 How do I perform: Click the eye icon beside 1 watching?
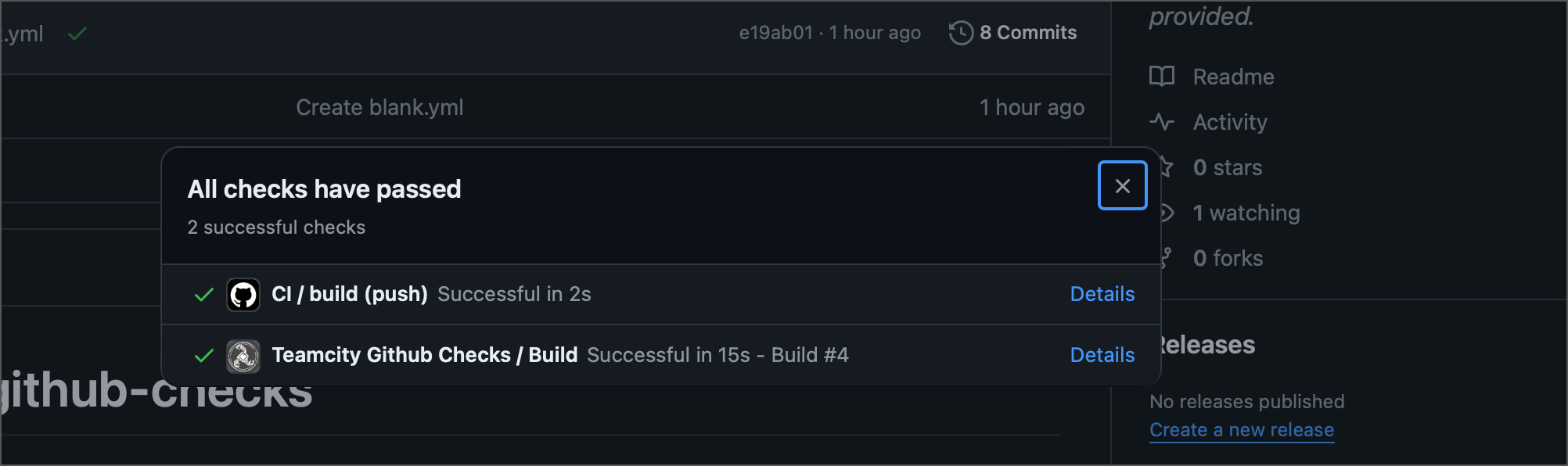pos(1163,212)
